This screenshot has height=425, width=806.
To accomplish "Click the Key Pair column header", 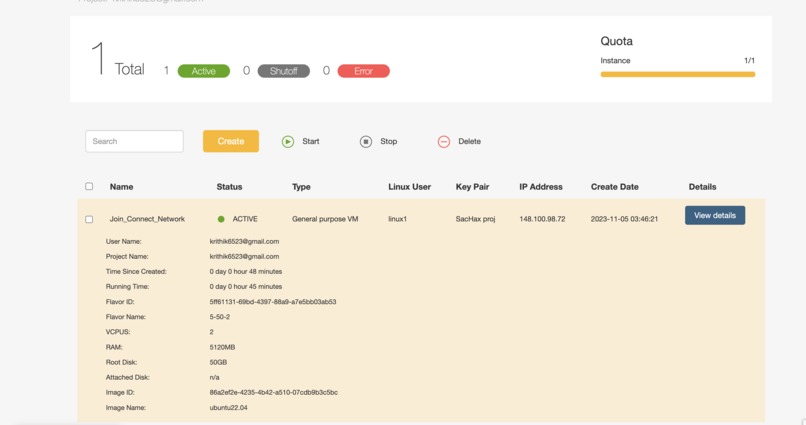I will coord(472,187).
